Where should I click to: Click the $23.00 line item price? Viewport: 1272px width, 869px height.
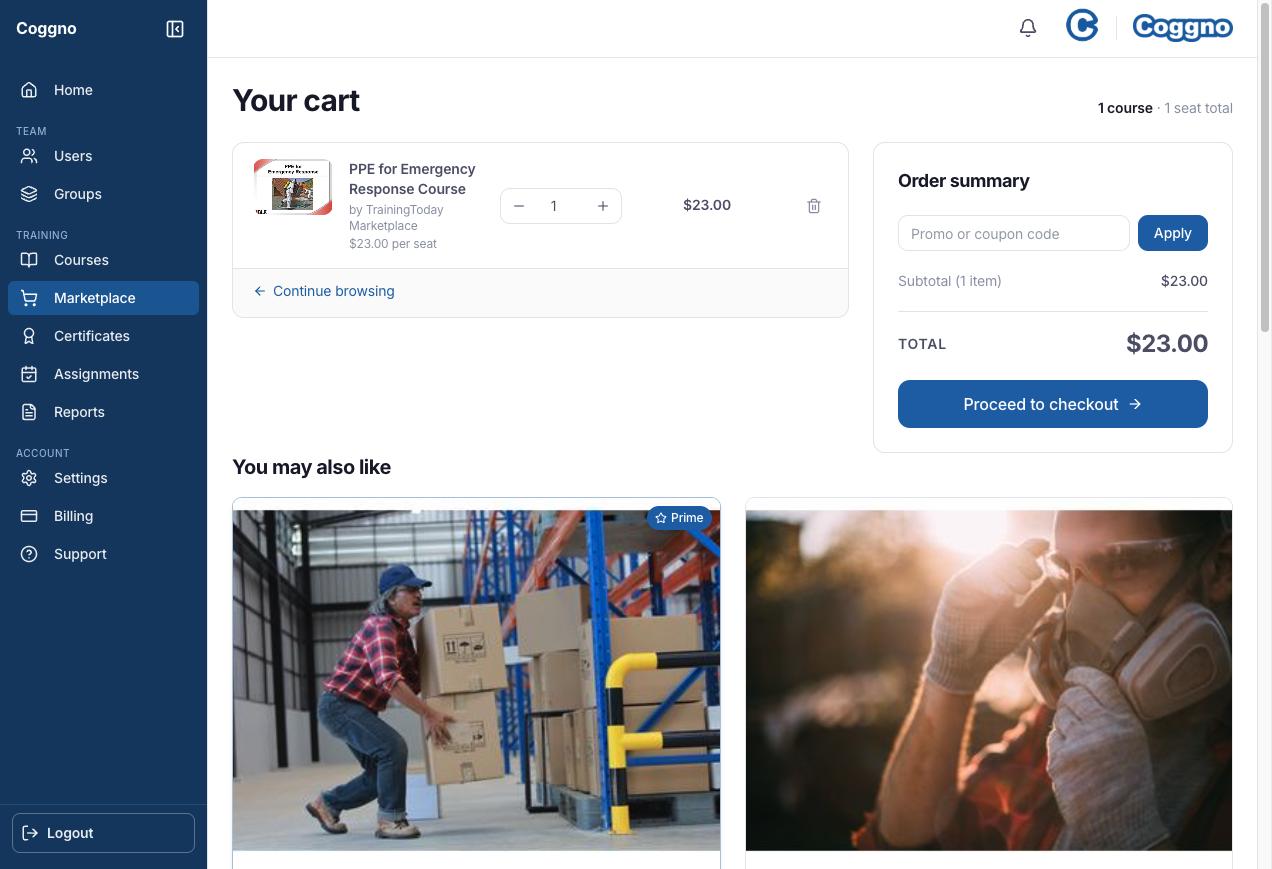point(707,205)
